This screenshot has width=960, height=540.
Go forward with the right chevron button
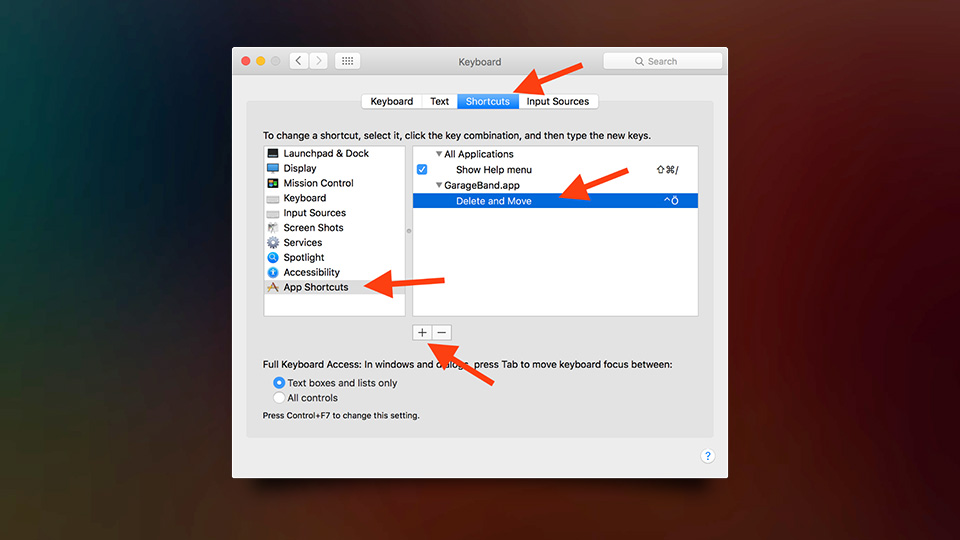pos(318,61)
